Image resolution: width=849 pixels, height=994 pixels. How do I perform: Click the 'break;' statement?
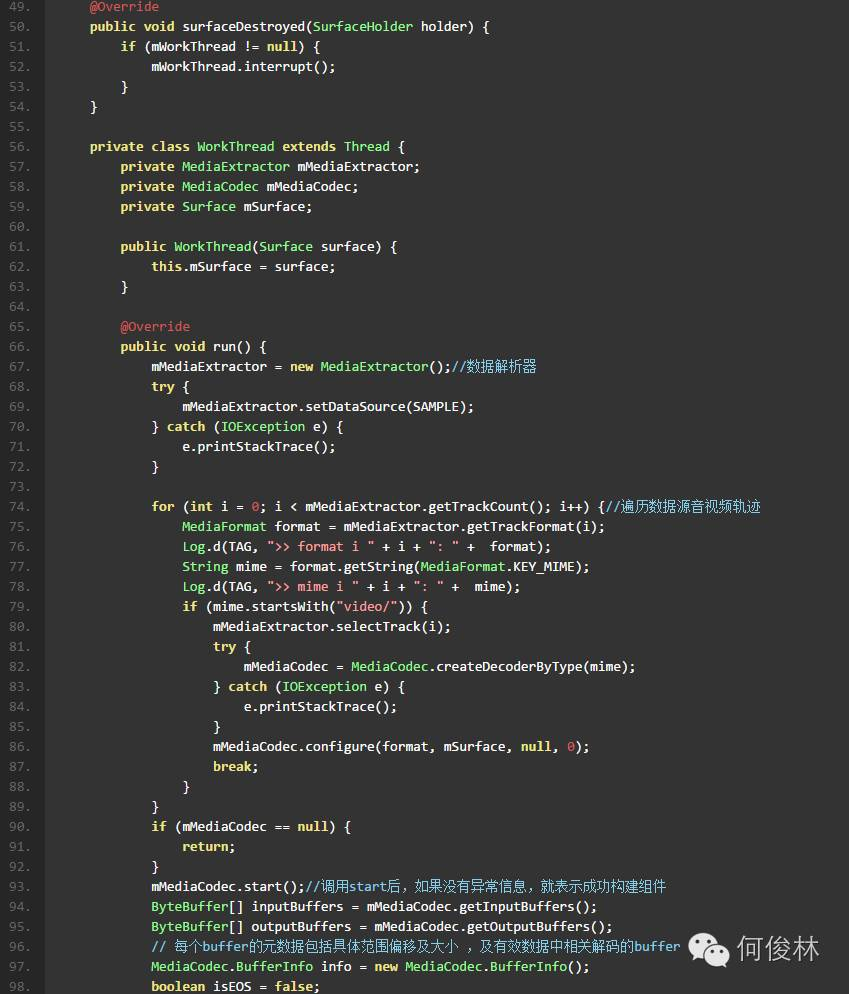point(236,766)
